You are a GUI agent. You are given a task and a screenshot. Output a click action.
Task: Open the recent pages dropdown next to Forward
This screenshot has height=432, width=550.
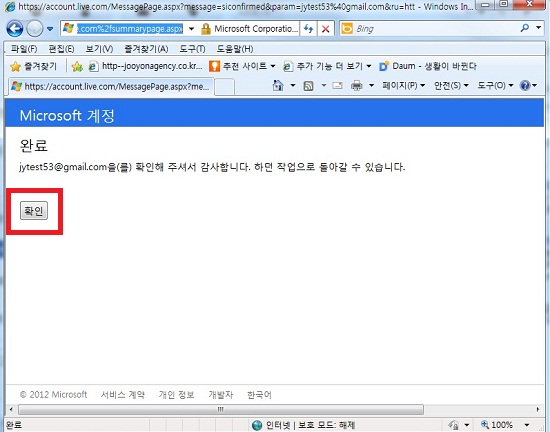pyautogui.click(x=50, y=29)
